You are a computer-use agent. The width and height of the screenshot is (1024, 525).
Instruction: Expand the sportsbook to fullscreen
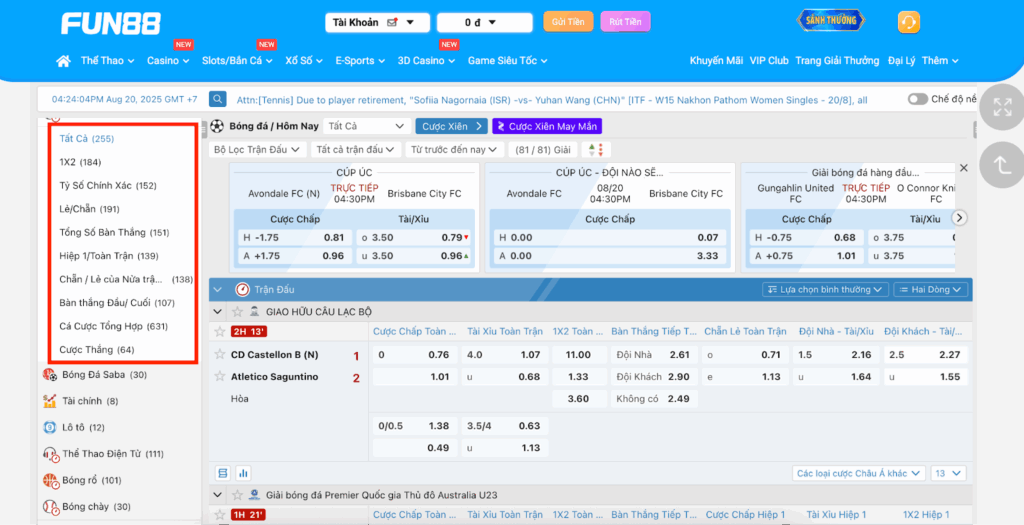[1002, 106]
